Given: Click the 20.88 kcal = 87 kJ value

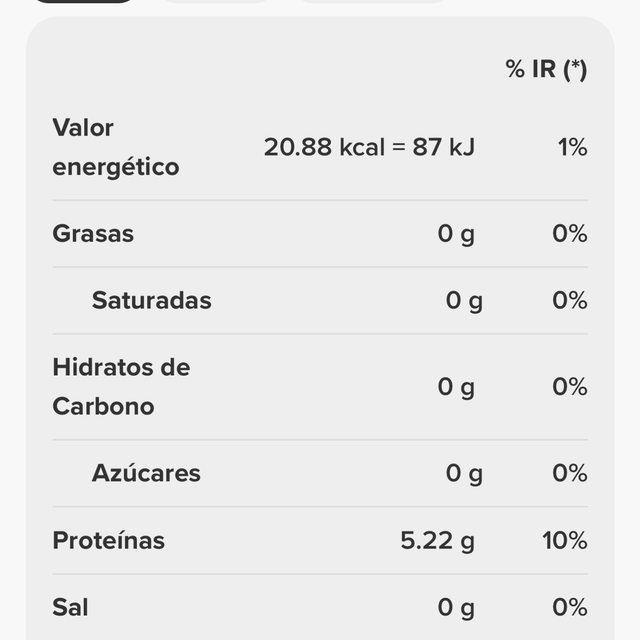Looking at the screenshot, I should point(369,147).
